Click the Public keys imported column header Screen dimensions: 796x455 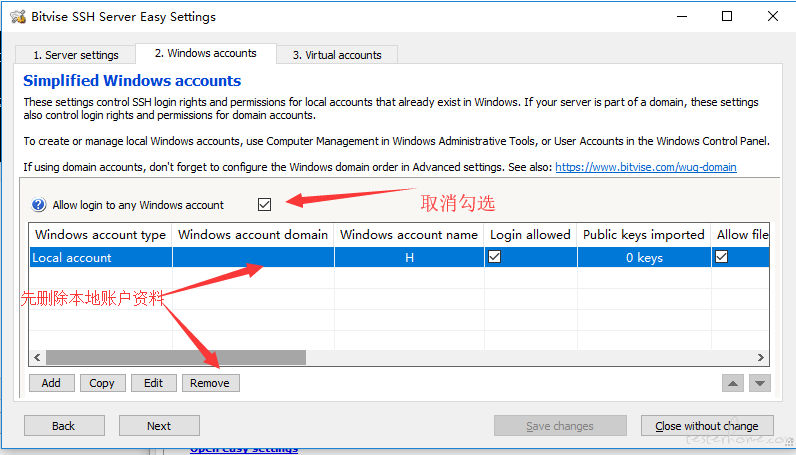(644, 235)
